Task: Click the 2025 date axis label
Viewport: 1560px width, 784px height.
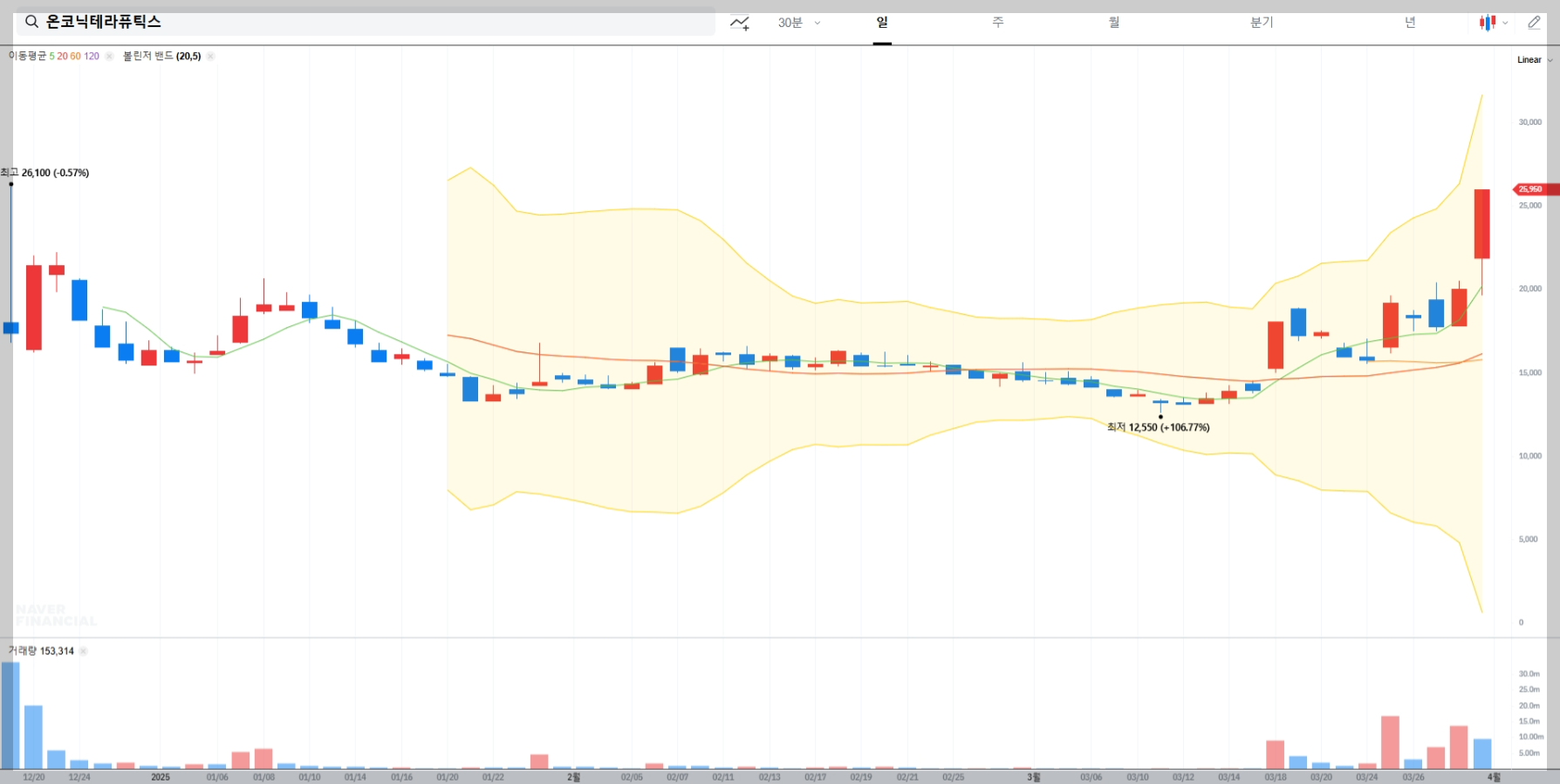Action: pyautogui.click(x=161, y=777)
